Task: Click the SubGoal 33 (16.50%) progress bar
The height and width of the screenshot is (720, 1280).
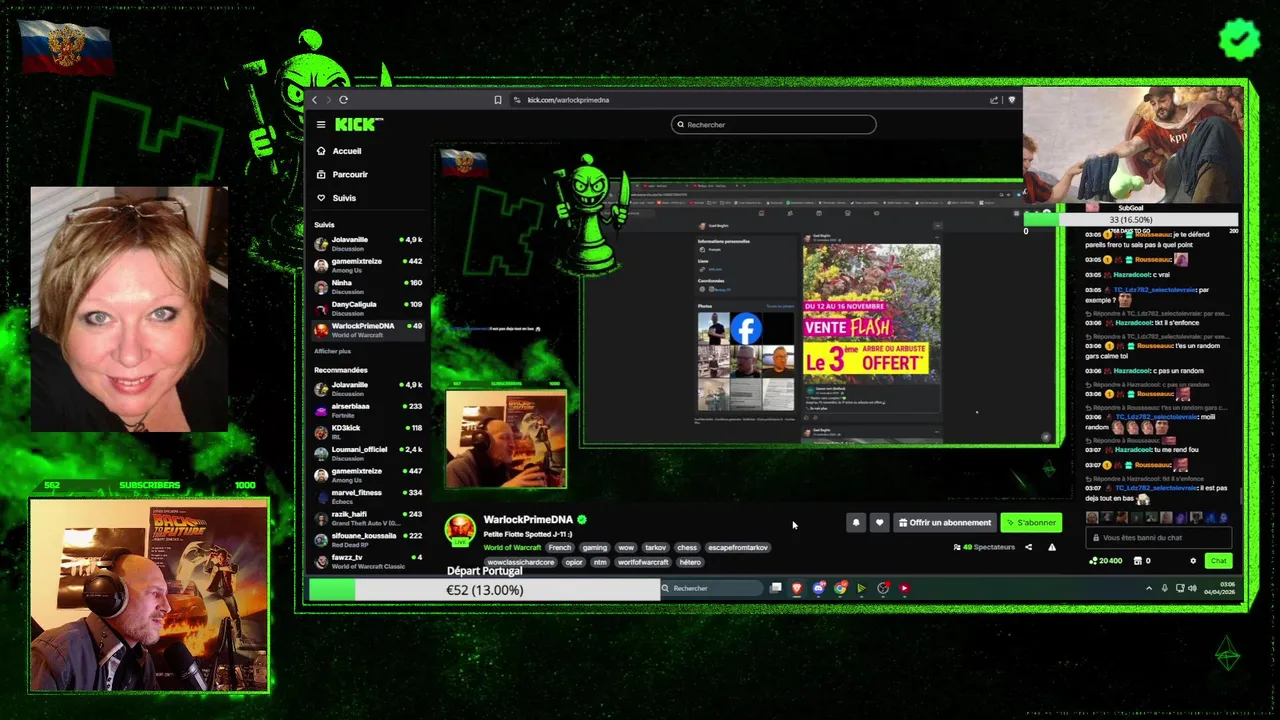Action: click(x=1131, y=219)
